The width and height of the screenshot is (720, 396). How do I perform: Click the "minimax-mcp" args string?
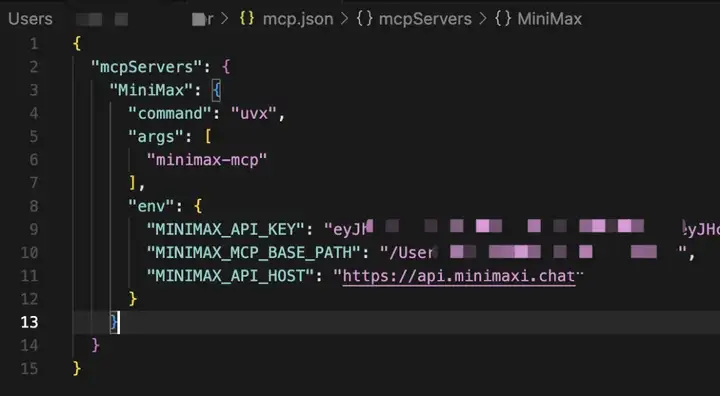pyautogui.click(x=207, y=160)
